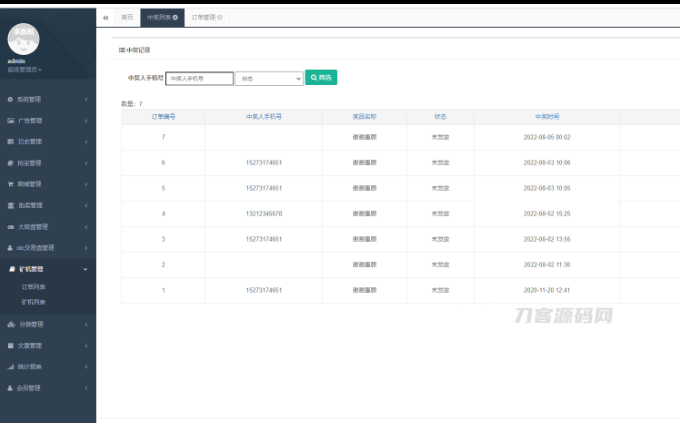Click the admin username text

(x=16, y=61)
